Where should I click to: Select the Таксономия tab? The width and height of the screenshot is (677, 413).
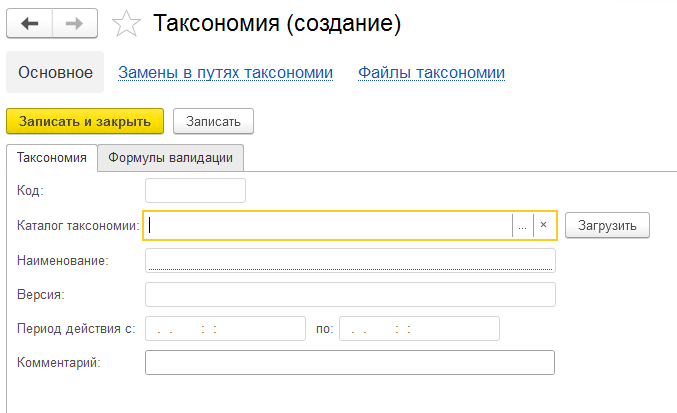(52, 158)
